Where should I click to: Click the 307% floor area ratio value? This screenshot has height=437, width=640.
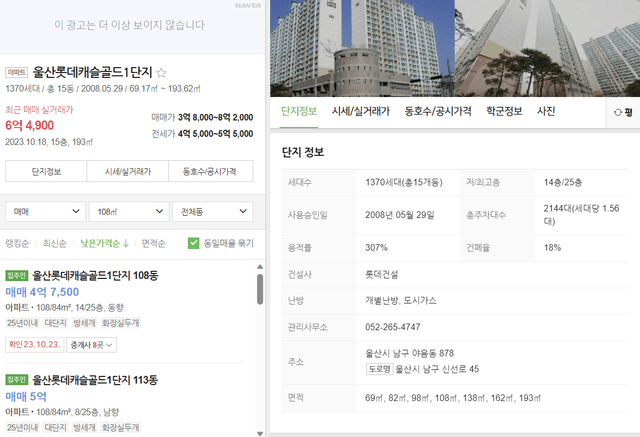tap(376, 248)
